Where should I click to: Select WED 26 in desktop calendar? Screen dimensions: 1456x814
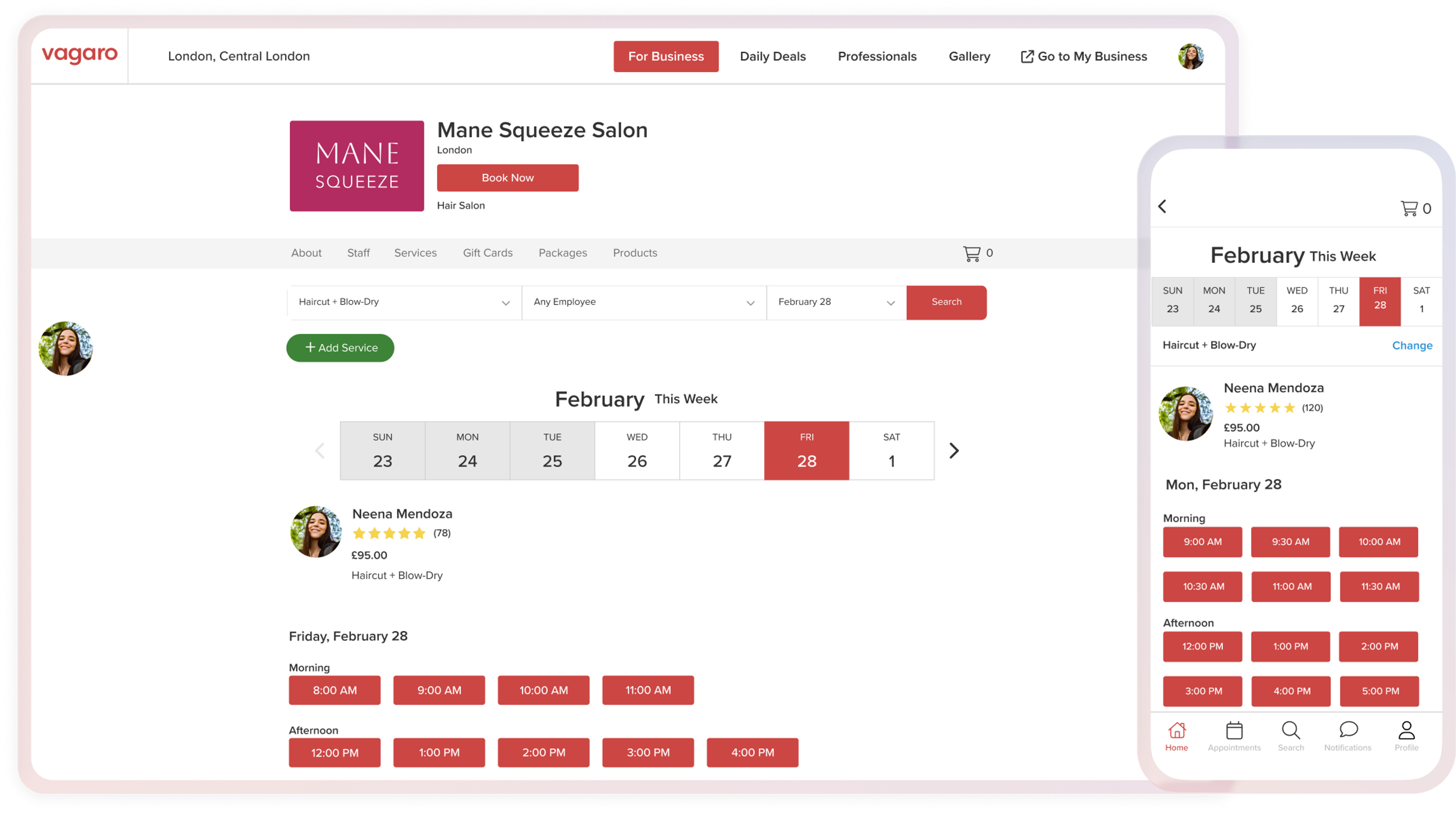tap(637, 450)
